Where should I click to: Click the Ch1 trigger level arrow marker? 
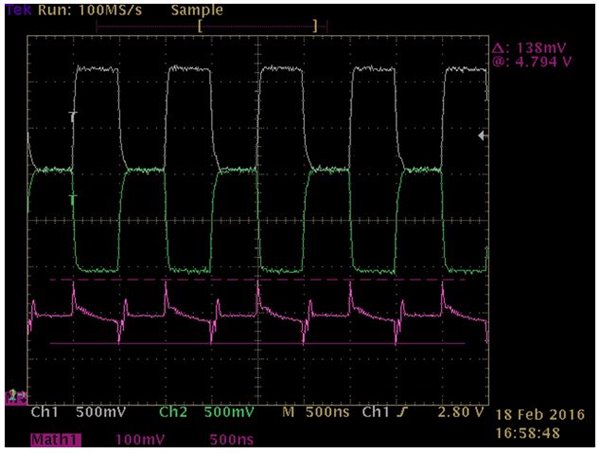click(x=483, y=135)
